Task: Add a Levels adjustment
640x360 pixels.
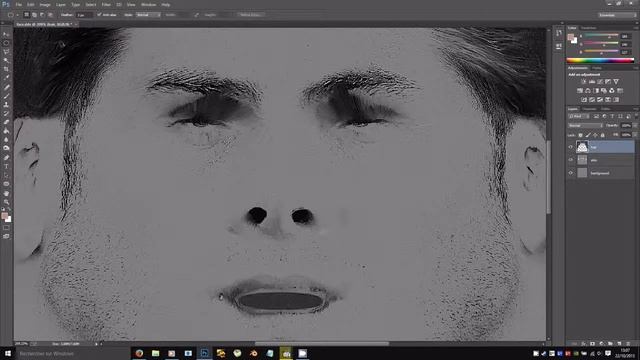Action: [592, 82]
